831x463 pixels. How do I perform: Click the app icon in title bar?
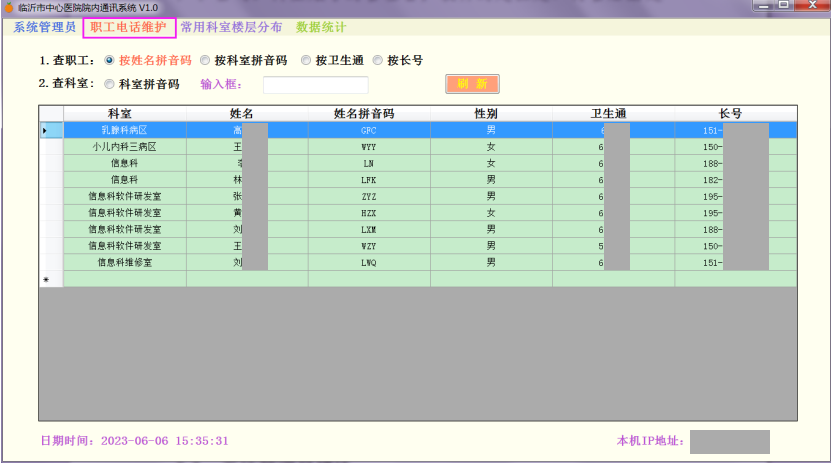tap(8, 7)
